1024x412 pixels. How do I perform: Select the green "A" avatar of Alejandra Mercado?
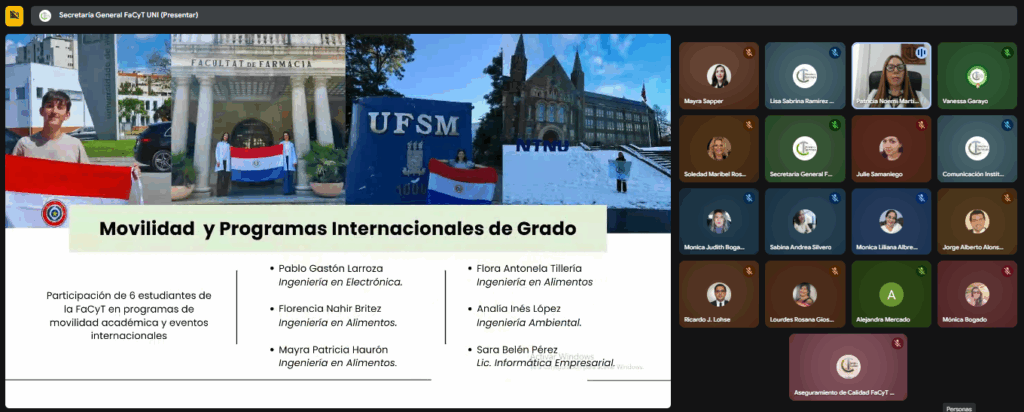pyautogui.click(x=891, y=294)
